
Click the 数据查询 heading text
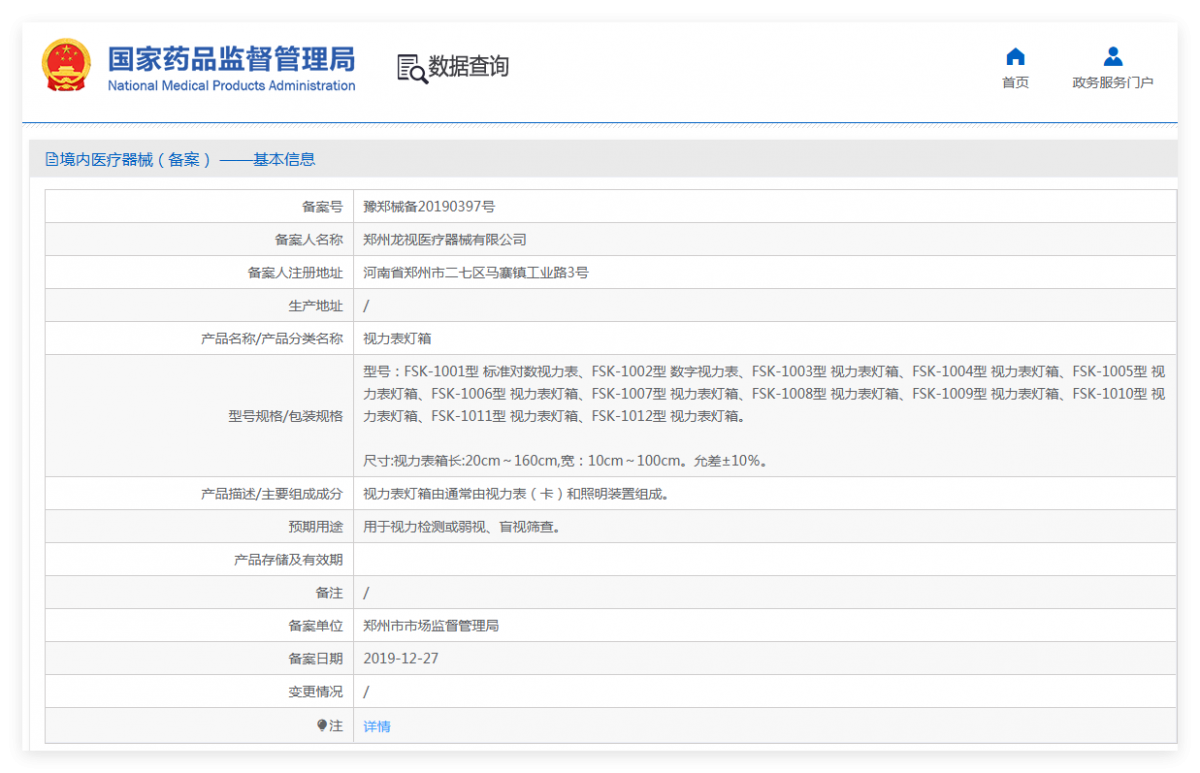point(469,67)
